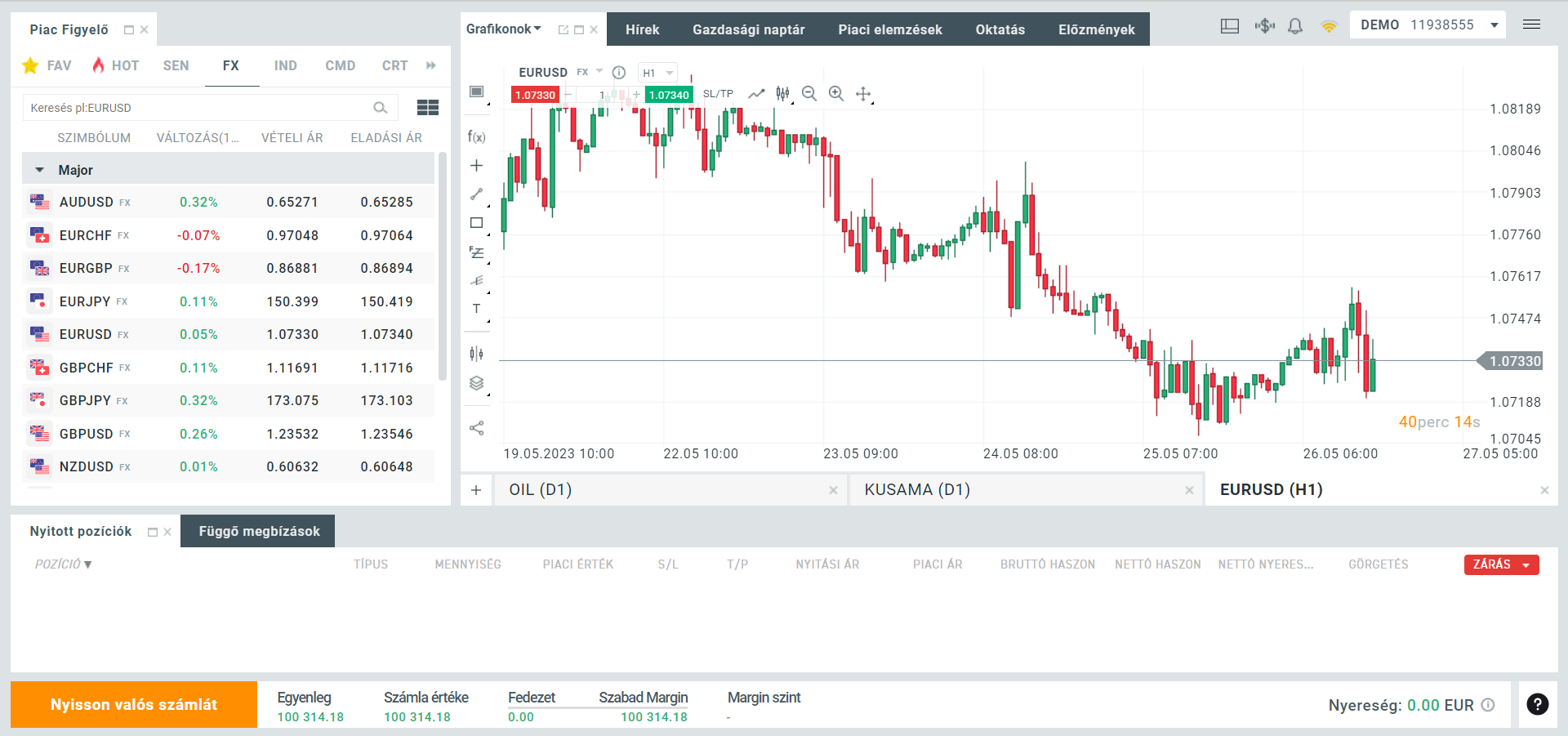This screenshot has width=1568, height=736.
Task: Select the crosshair plus tool
Action: click(477, 165)
